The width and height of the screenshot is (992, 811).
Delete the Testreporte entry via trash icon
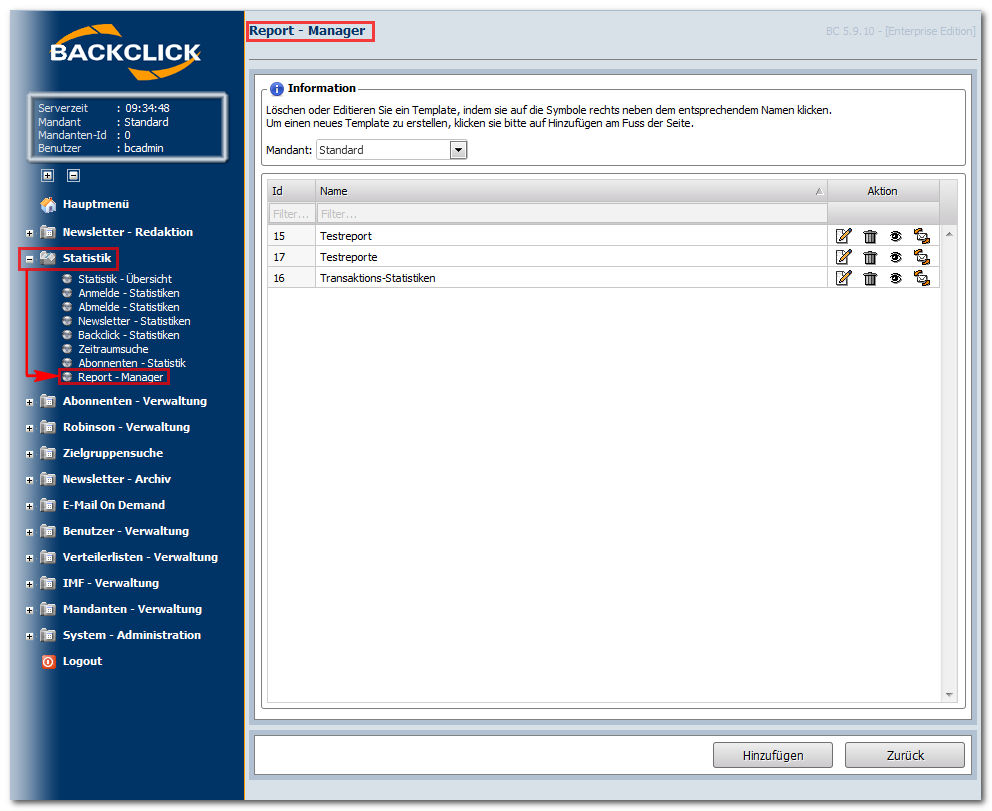pyautogui.click(x=870, y=257)
